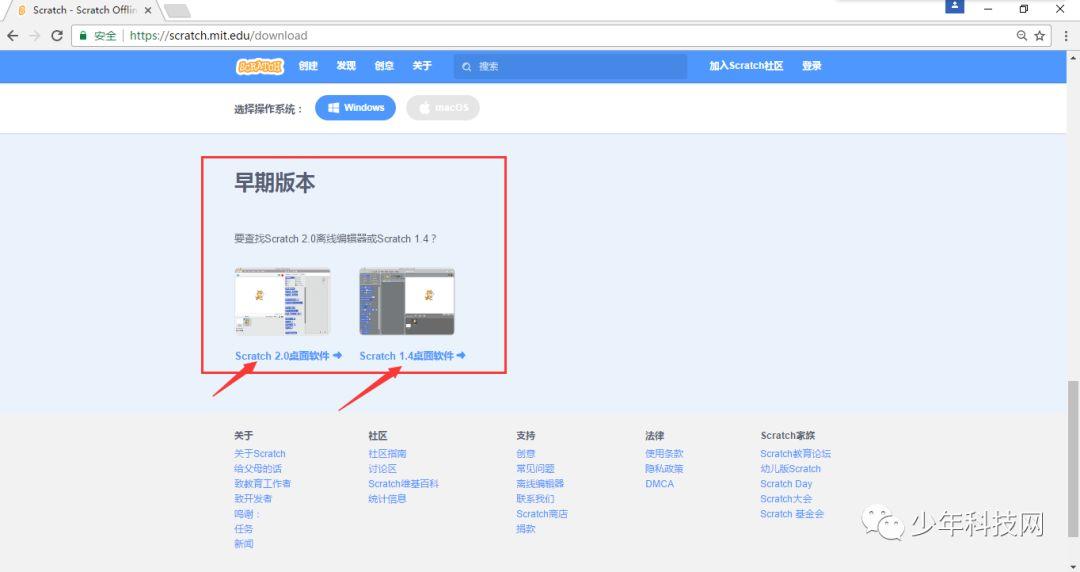The width and height of the screenshot is (1080, 572).
Task: Open the 隐私政策 footer link
Action: tap(664, 469)
